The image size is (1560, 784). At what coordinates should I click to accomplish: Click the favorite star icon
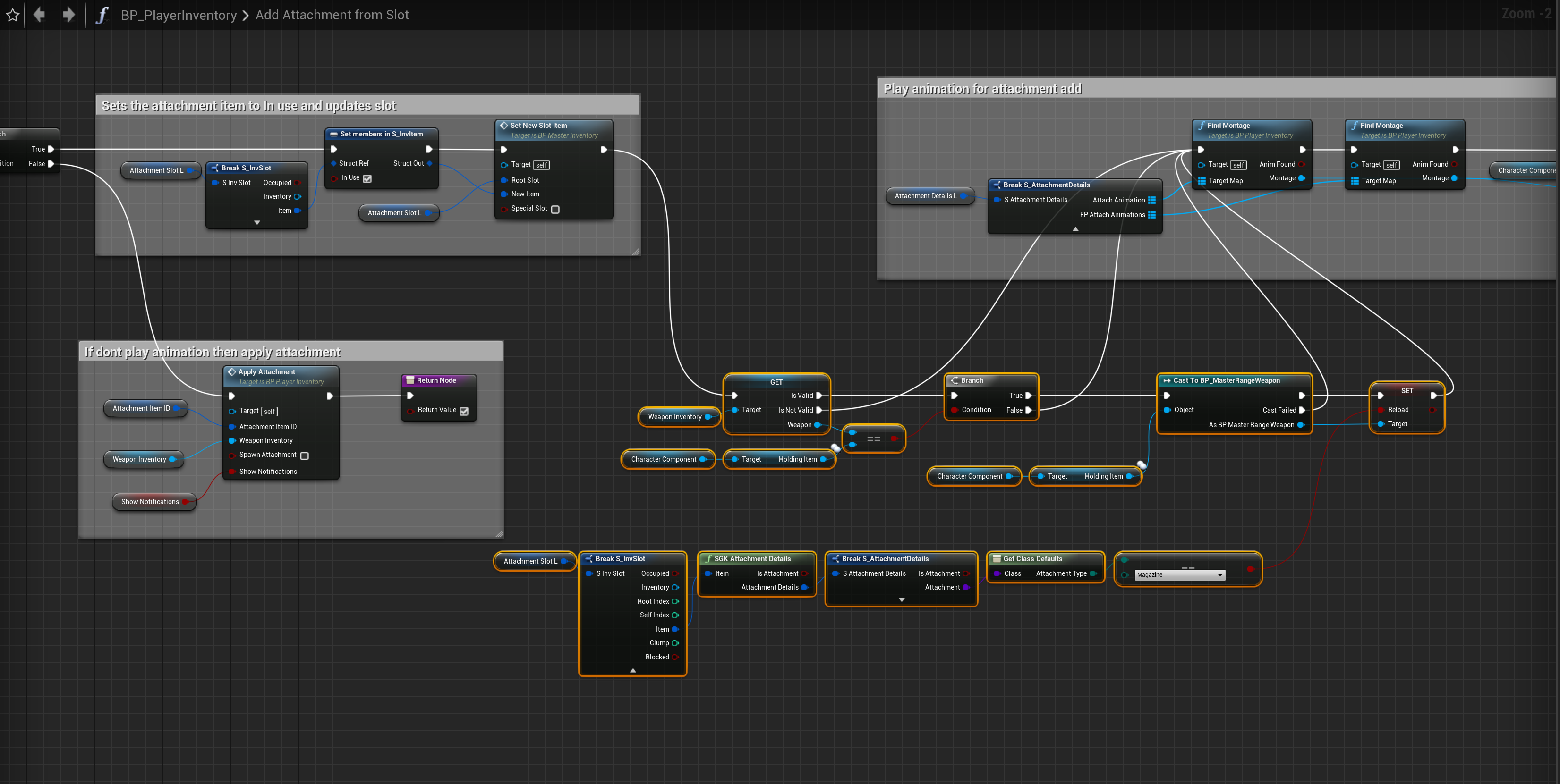[13, 15]
